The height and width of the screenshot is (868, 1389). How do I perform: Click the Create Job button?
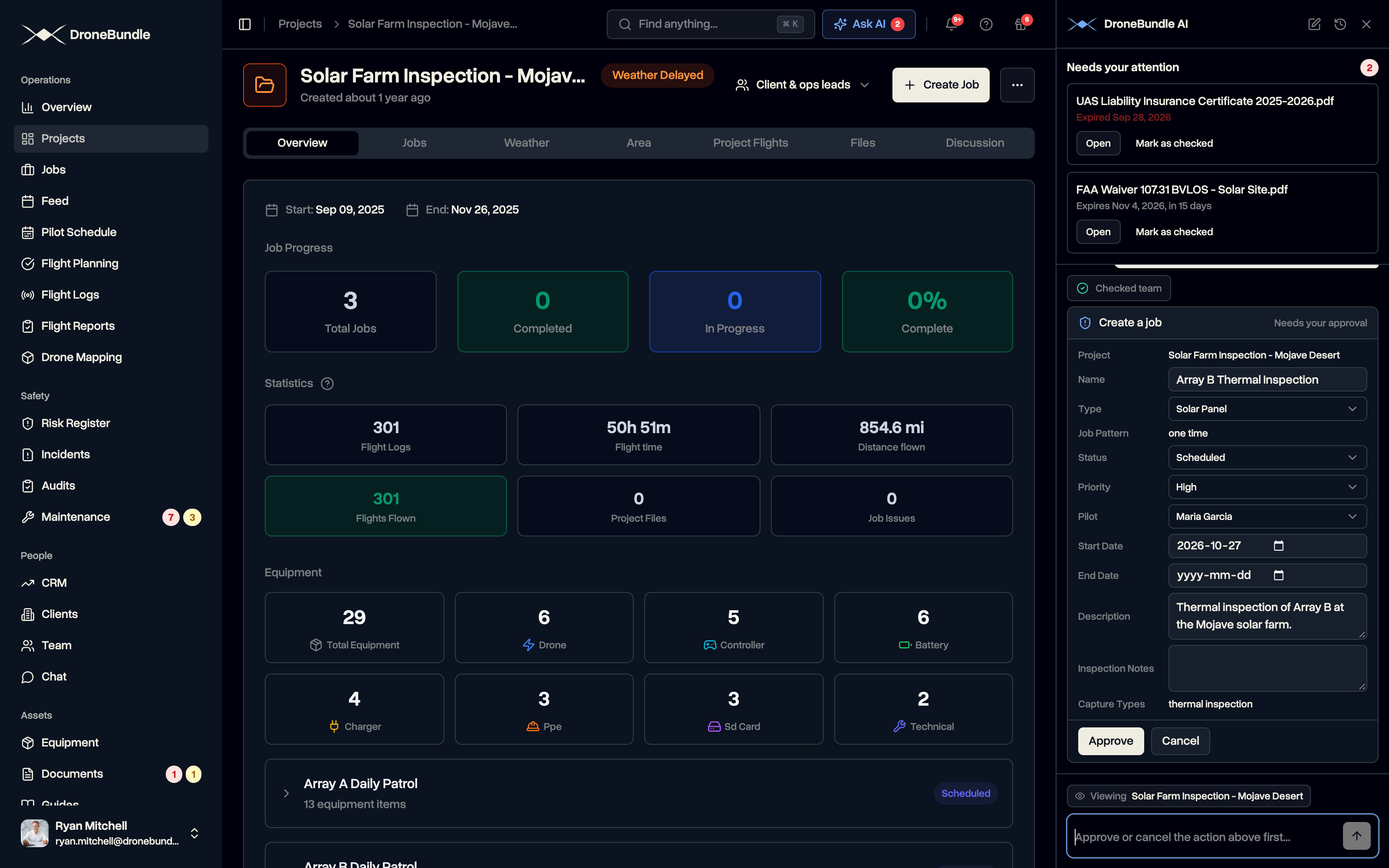pyautogui.click(x=941, y=85)
